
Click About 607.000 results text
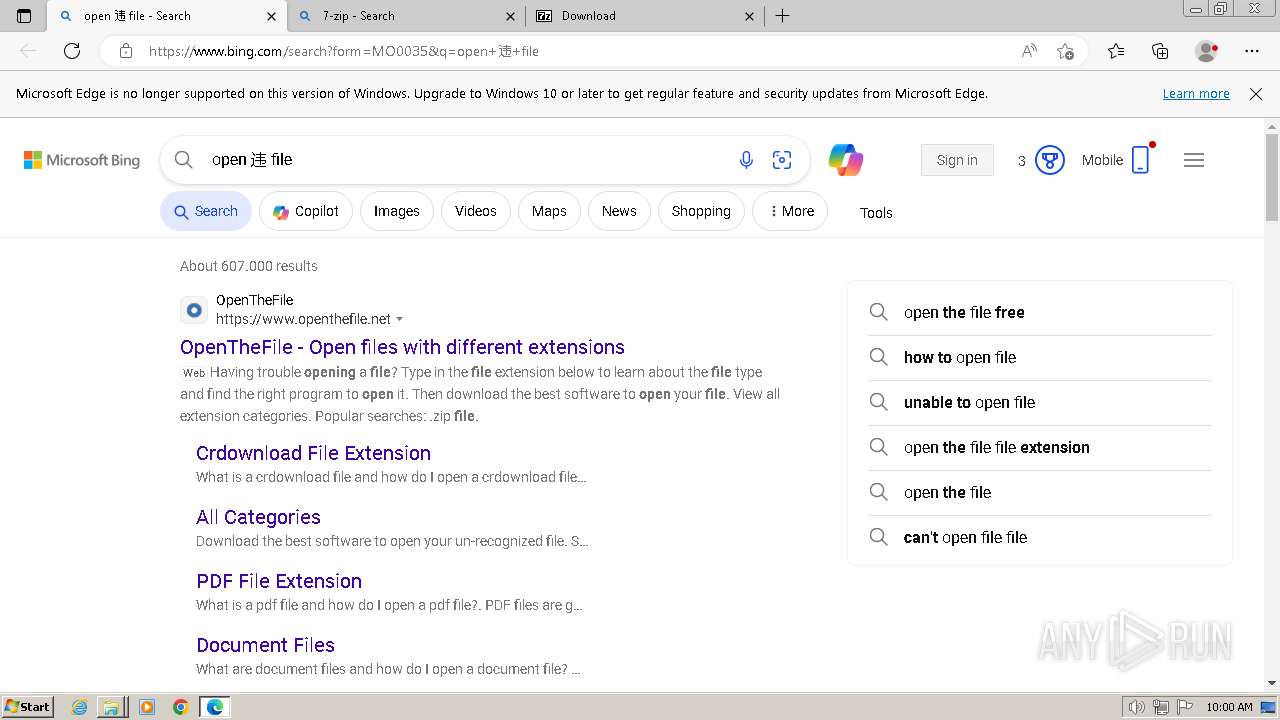pos(249,266)
